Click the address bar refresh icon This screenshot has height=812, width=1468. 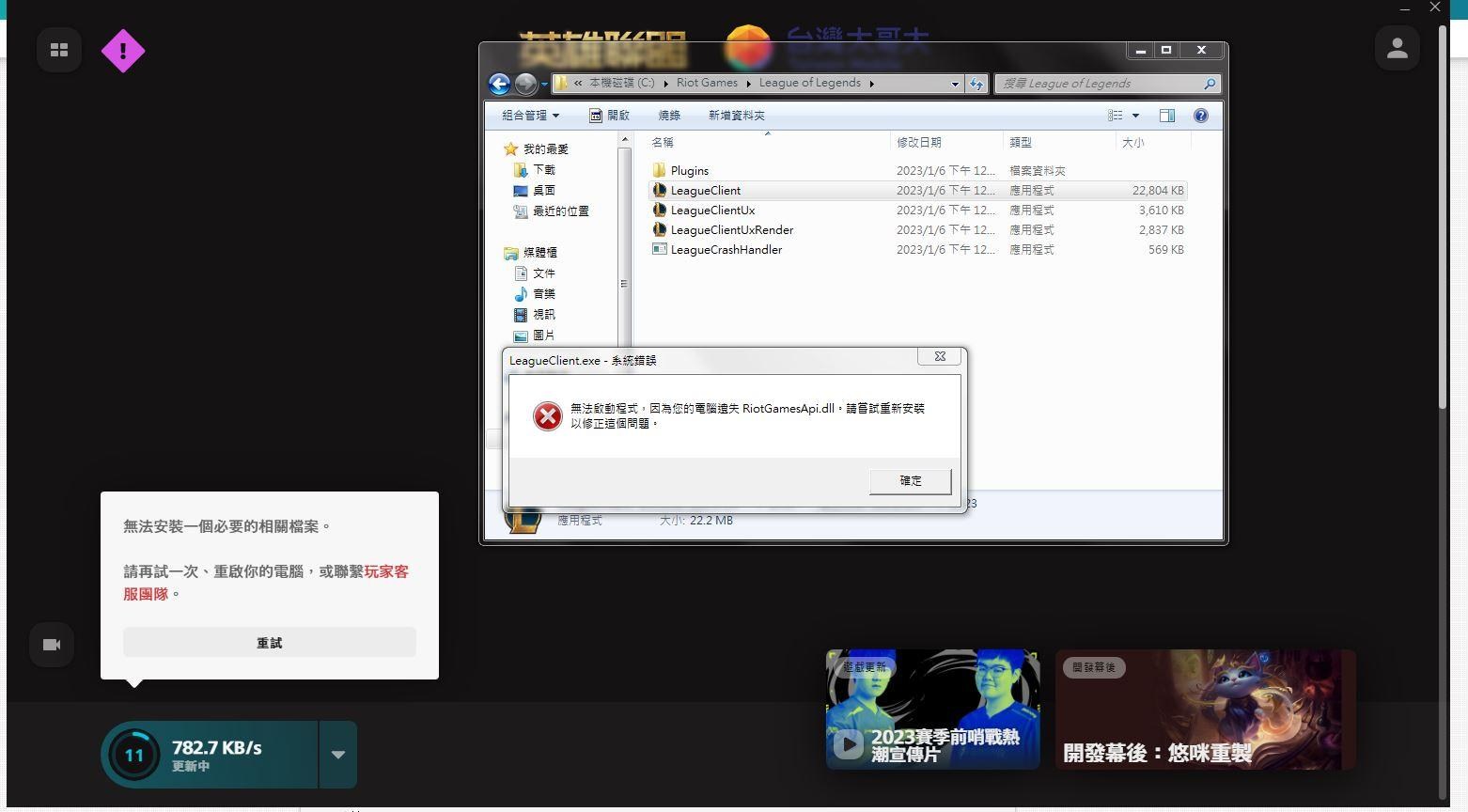976,84
